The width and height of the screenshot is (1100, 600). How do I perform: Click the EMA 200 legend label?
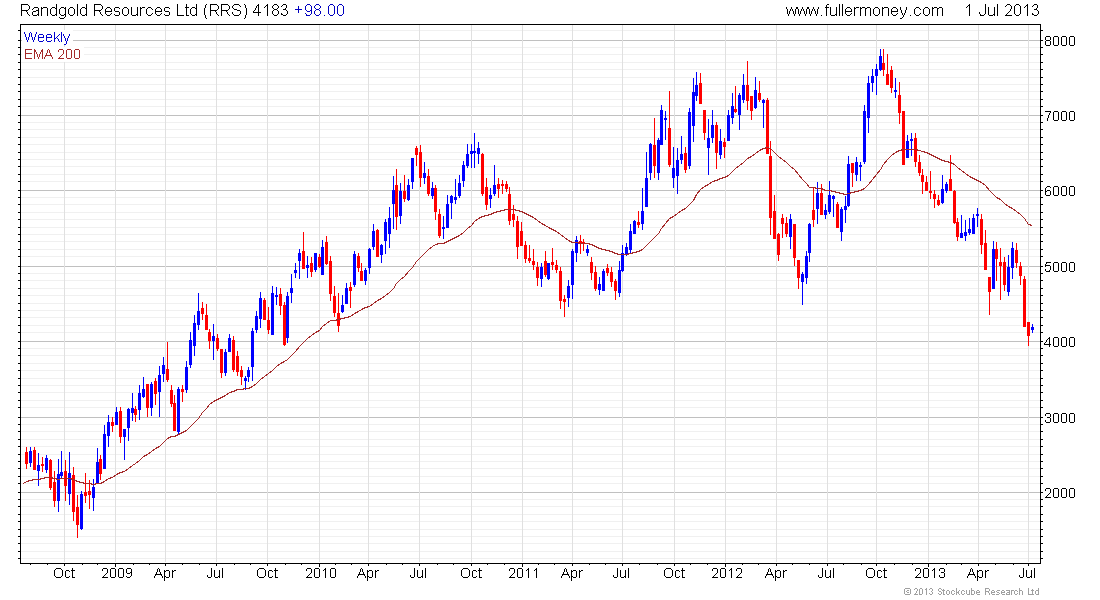[x=52, y=55]
